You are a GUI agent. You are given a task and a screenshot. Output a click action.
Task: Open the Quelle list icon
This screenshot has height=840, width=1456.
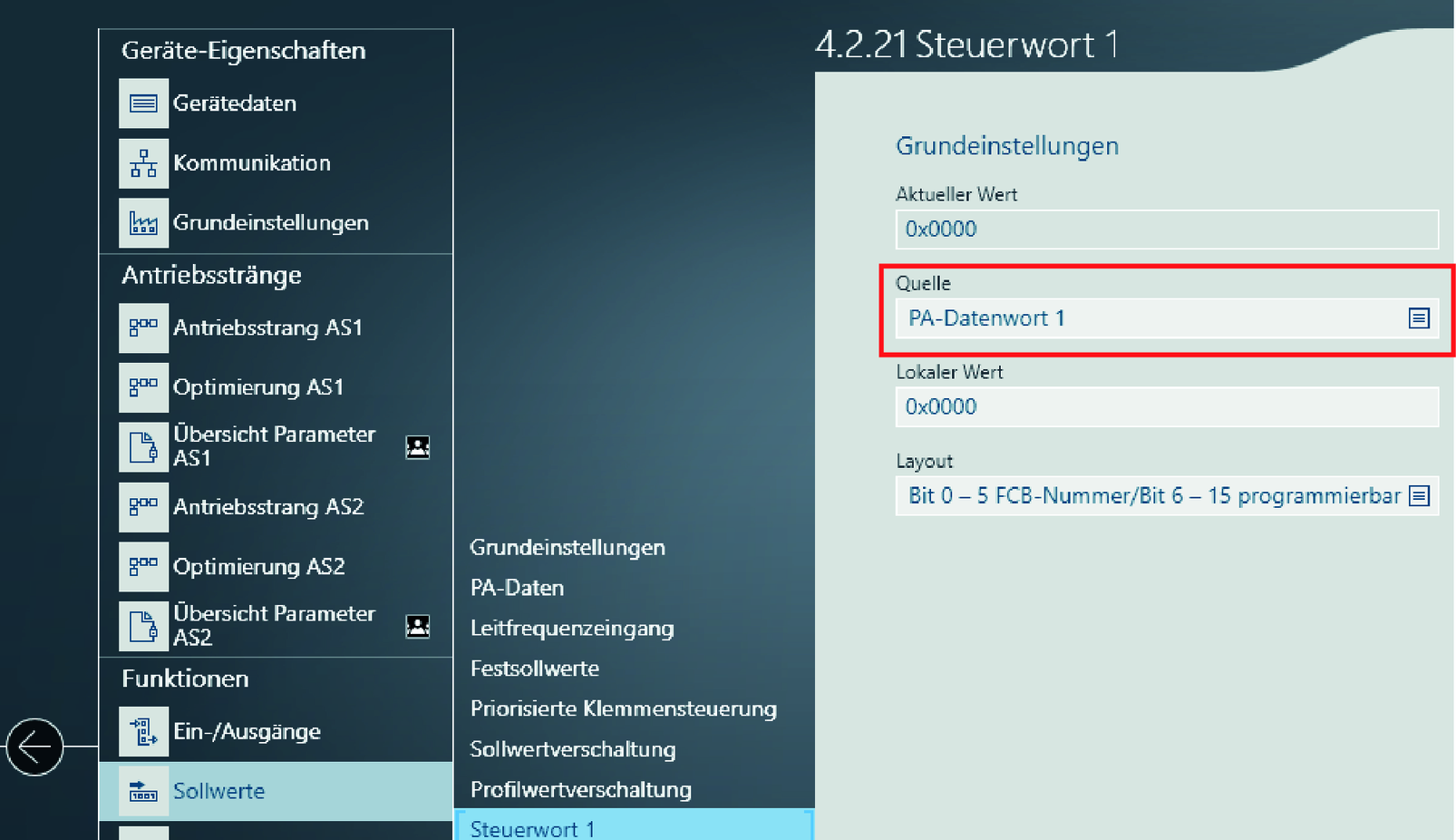(1418, 318)
